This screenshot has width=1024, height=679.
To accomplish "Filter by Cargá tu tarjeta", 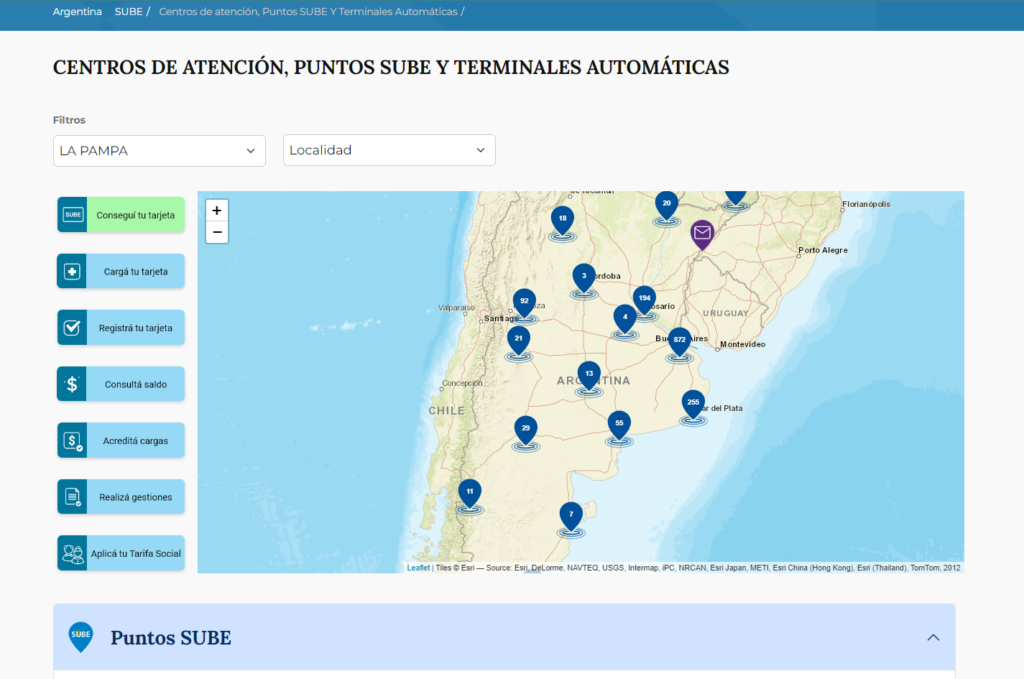I will 121,272.
